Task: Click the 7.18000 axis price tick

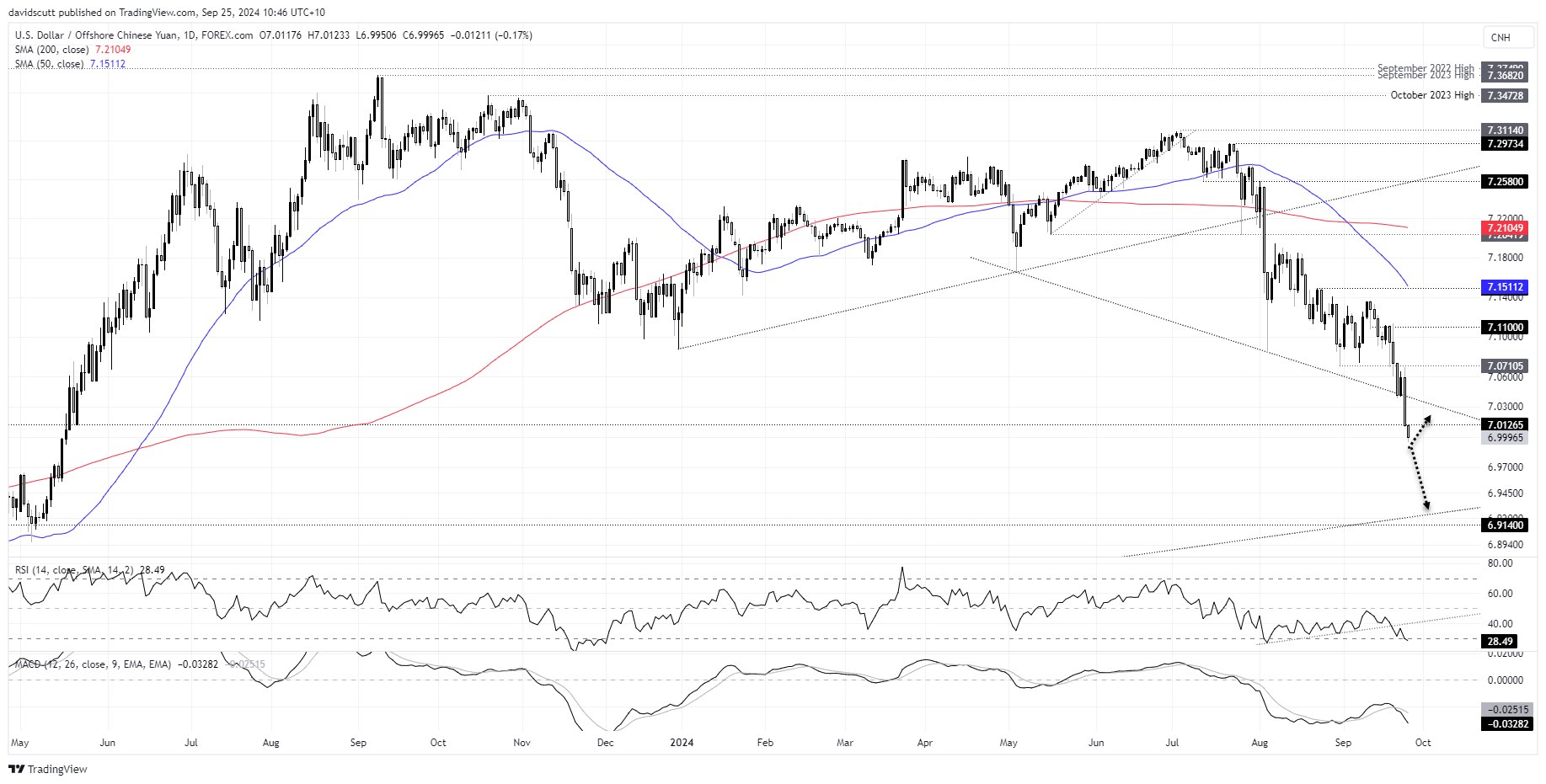Action: [x=1505, y=258]
